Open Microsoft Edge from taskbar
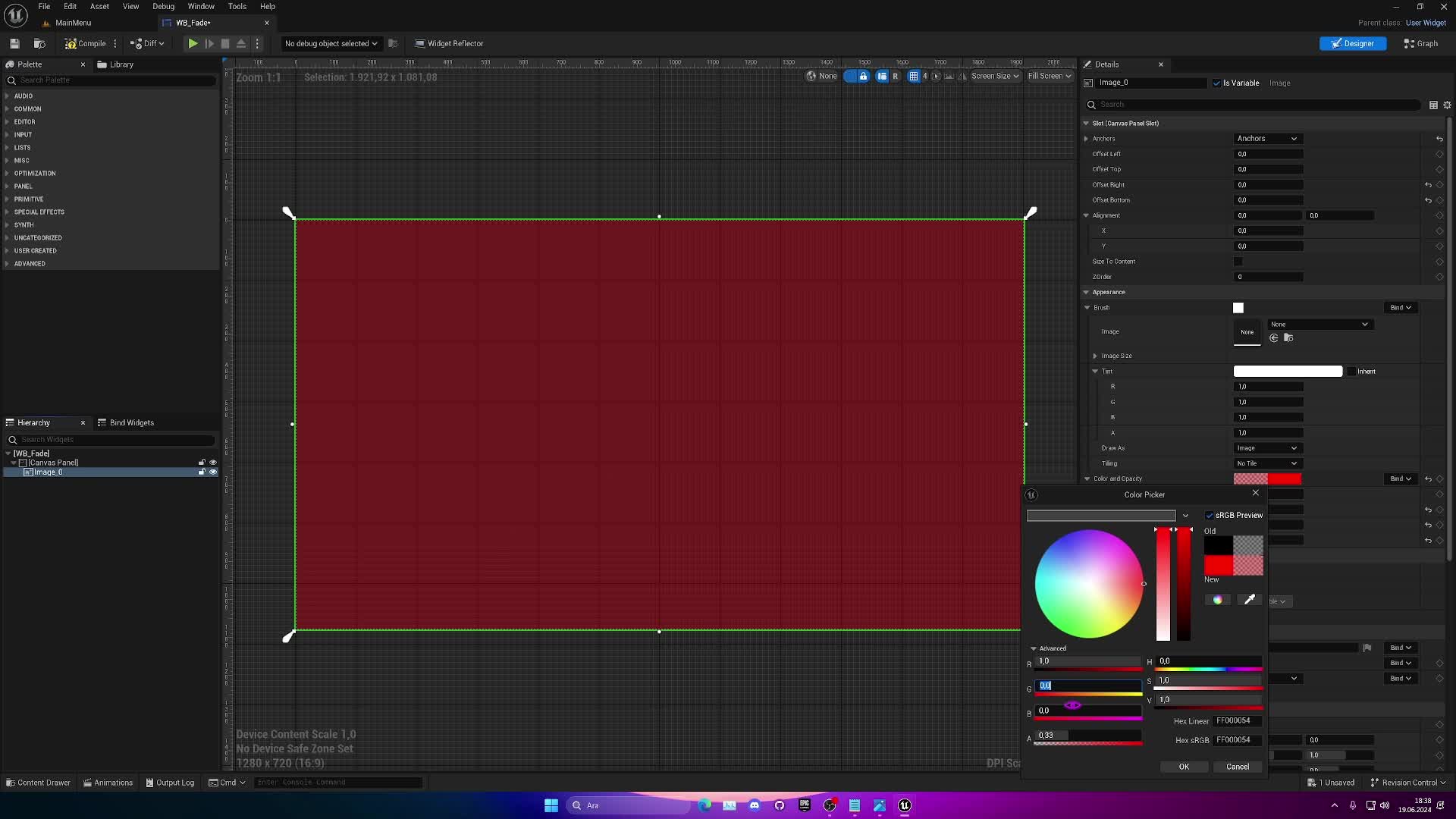The image size is (1456, 819). pos(704,805)
